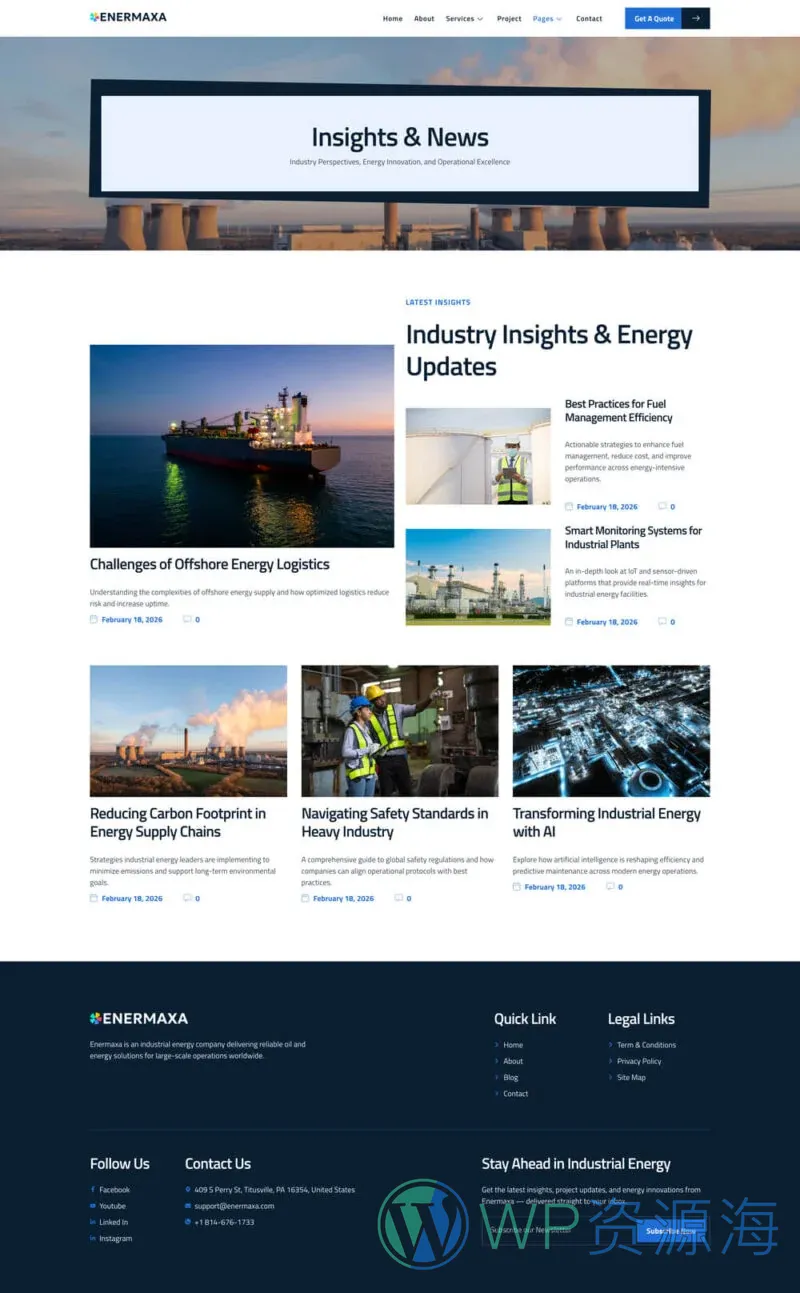This screenshot has height=1293, width=800.
Task: Click the Facebook icon in the footer
Action: [x=93, y=1189]
